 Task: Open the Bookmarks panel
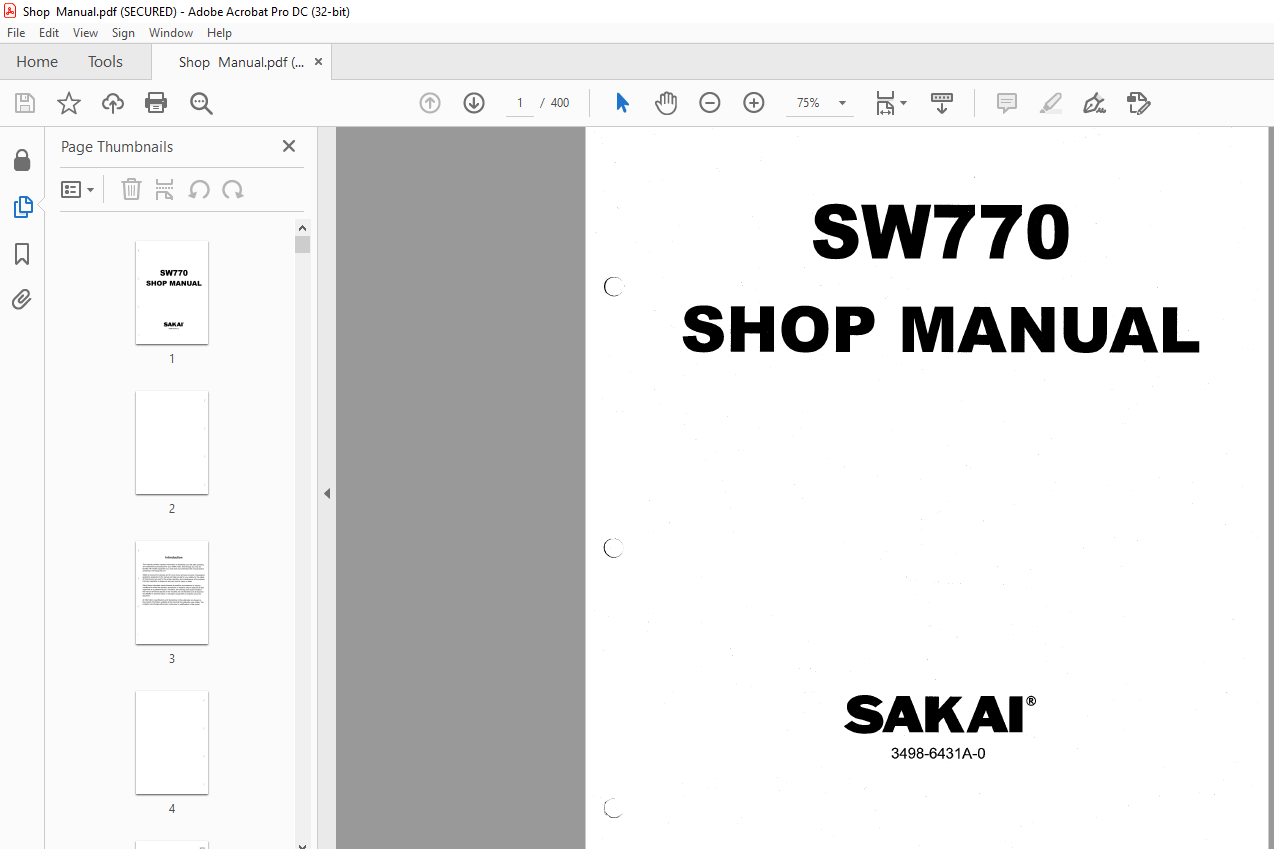tap(22, 254)
